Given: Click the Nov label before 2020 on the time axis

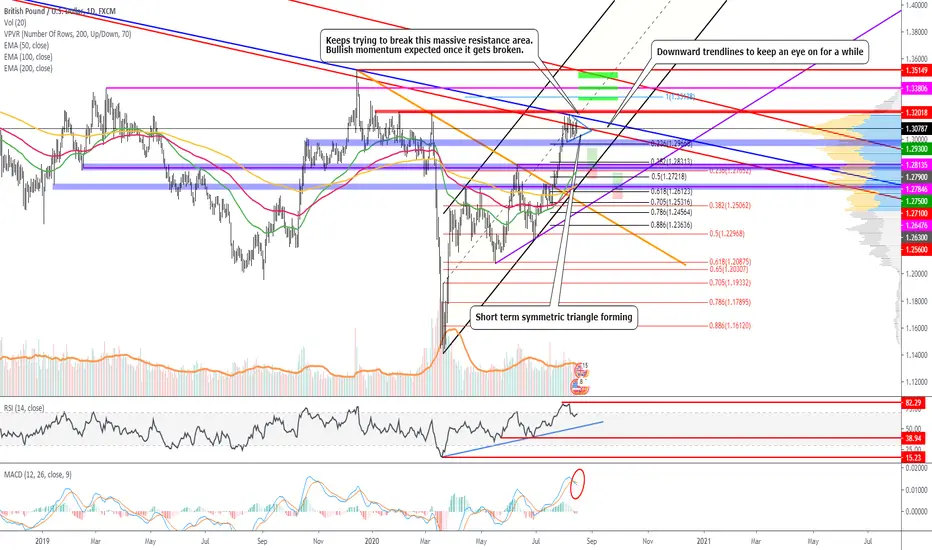Looking at the screenshot, I should pos(318,541).
